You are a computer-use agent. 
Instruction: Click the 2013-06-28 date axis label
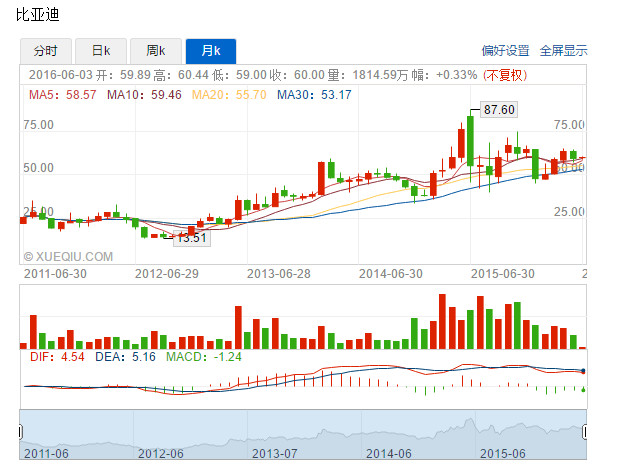(279, 274)
